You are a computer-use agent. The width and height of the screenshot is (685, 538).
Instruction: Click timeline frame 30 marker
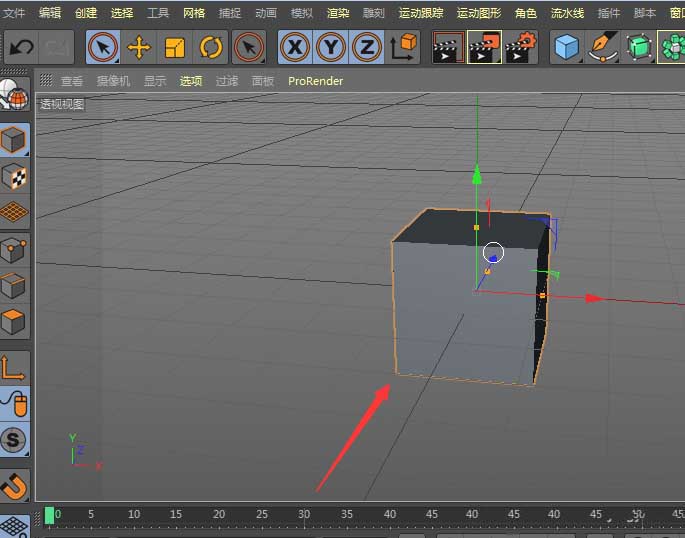(x=304, y=514)
